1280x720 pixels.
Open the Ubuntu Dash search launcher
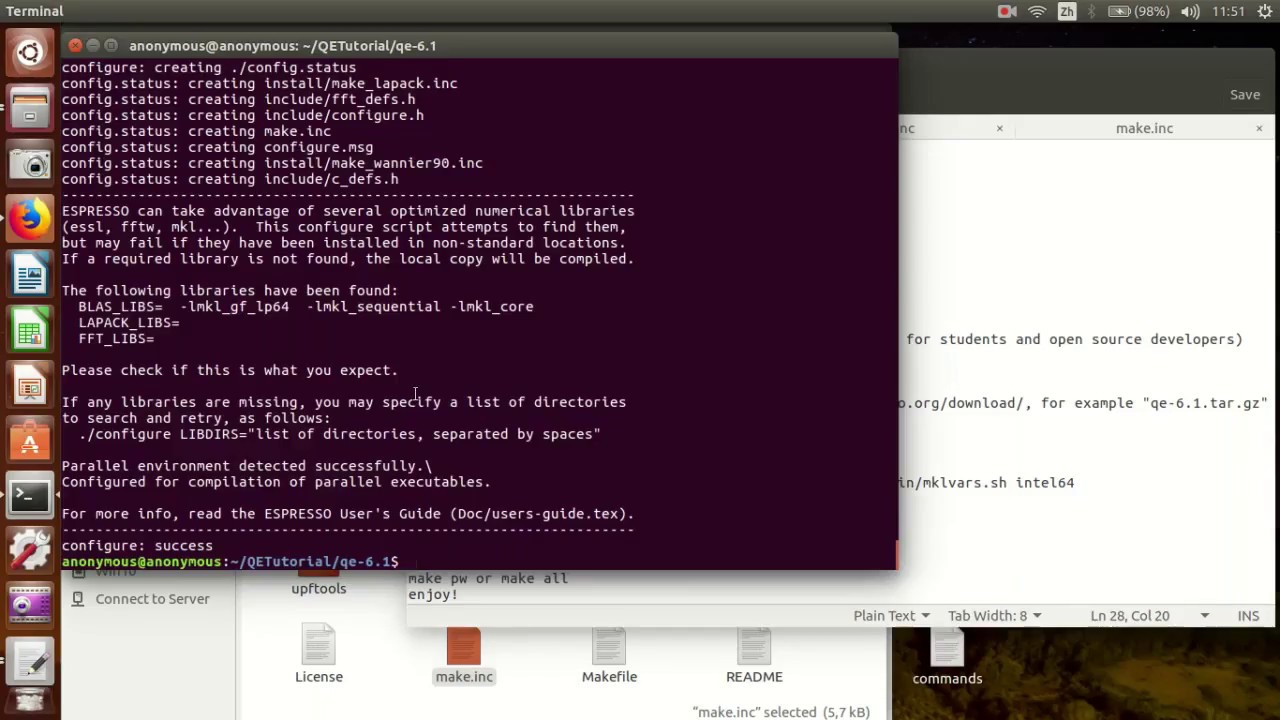[x=30, y=52]
